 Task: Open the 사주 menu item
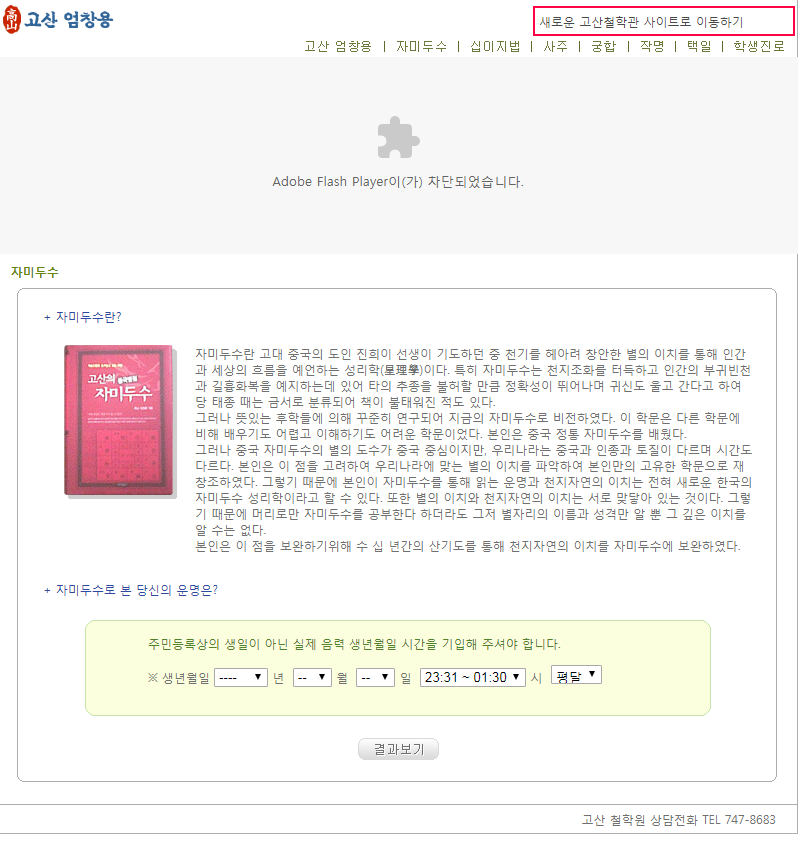click(x=555, y=46)
